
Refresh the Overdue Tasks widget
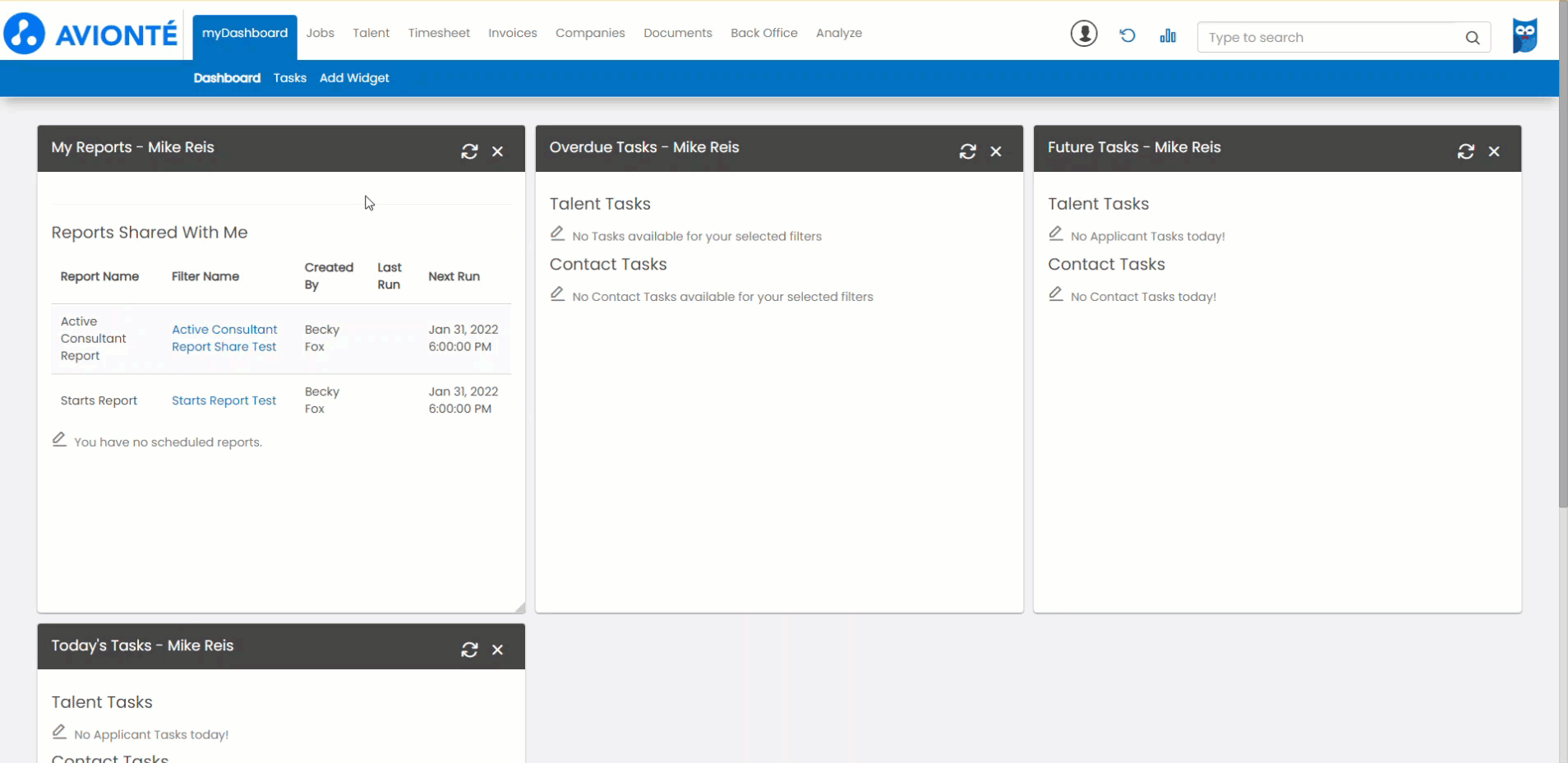968,151
